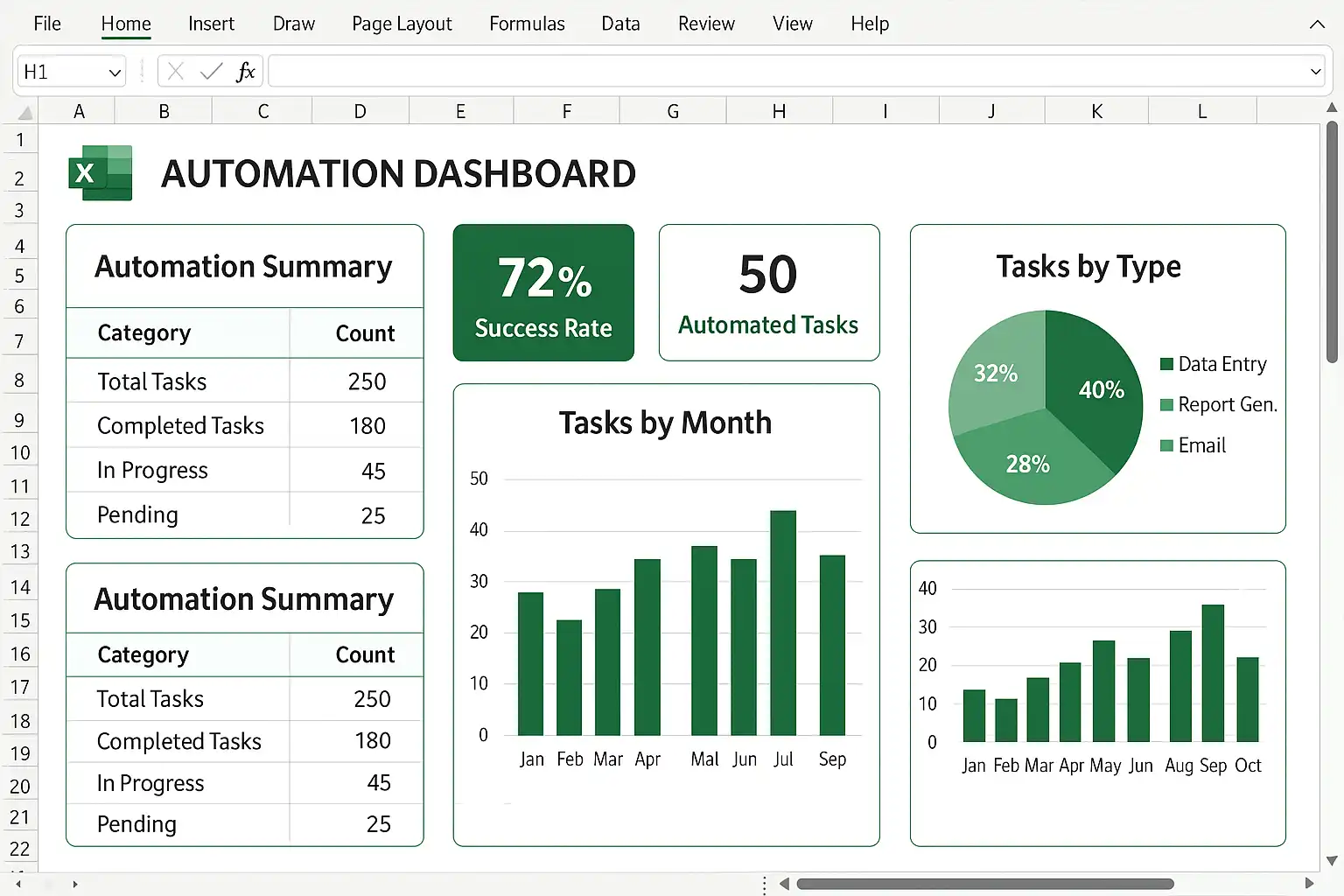The width and height of the screenshot is (1344, 896).
Task: Click the horizontal scrollbar right arrow
Action: click(1309, 884)
